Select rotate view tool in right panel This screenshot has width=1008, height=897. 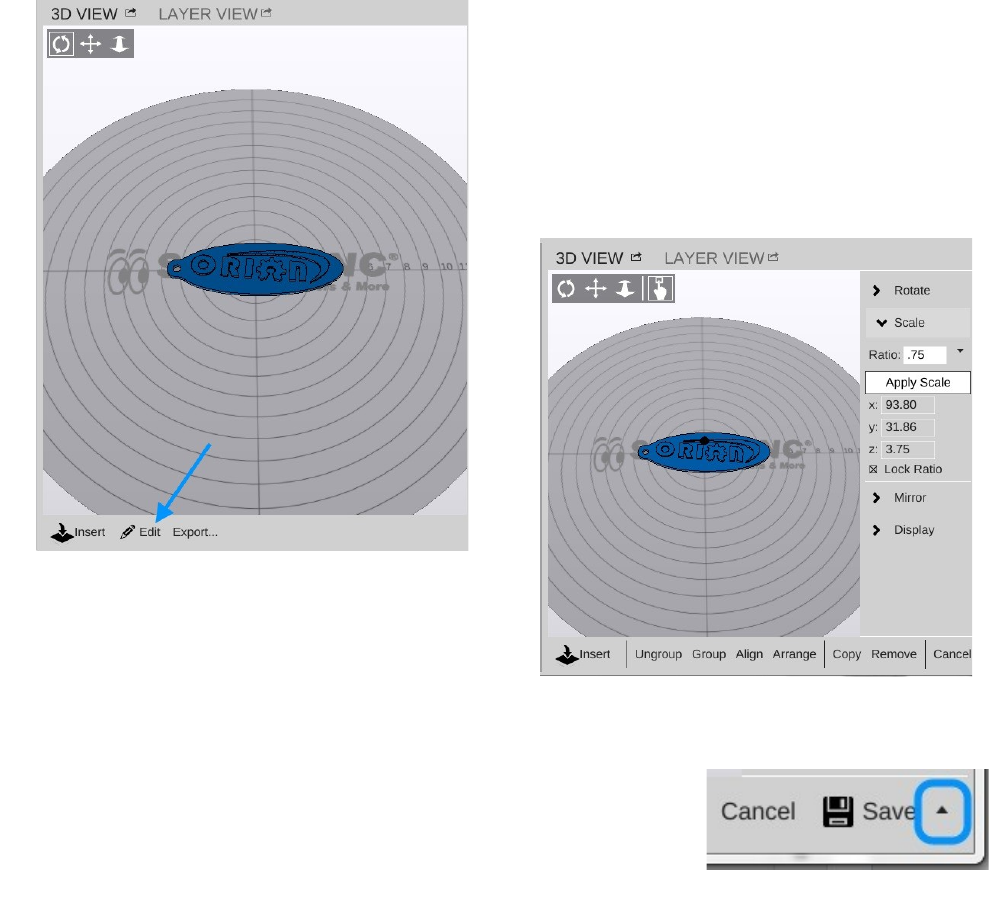coord(566,289)
